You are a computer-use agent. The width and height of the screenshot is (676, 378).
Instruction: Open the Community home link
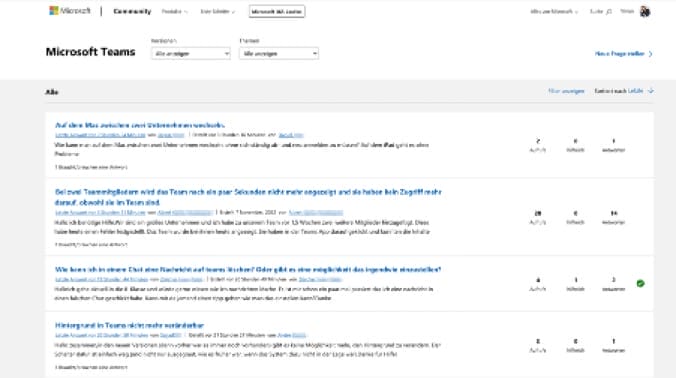[132, 11]
